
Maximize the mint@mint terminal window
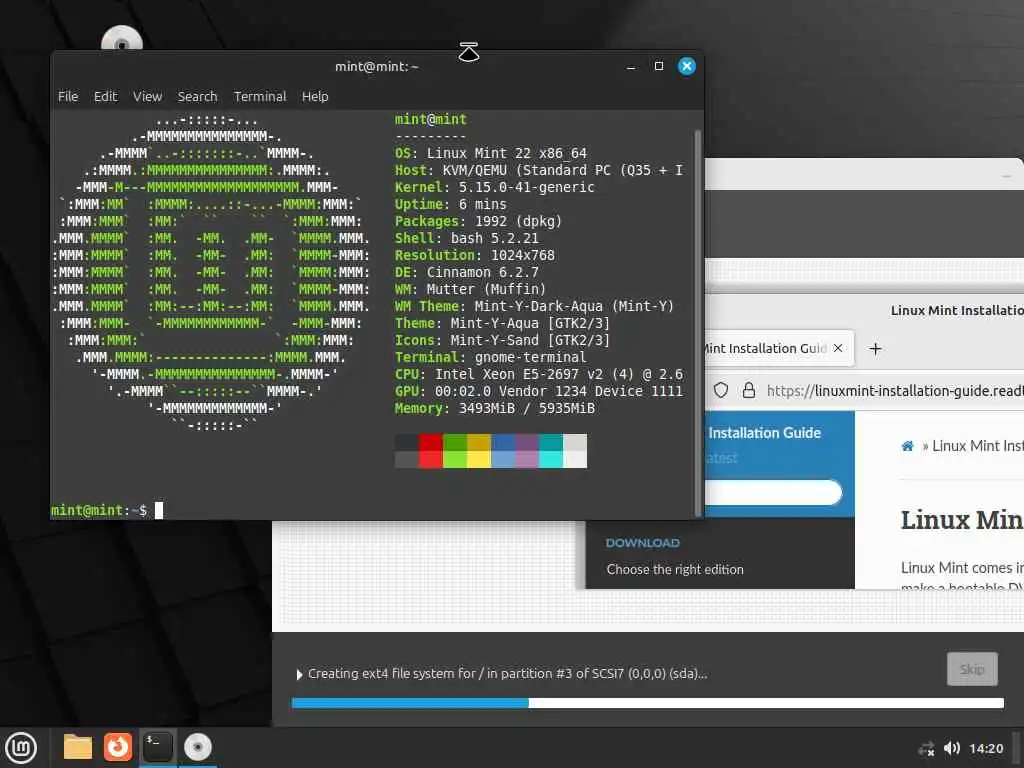pyautogui.click(x=659, y=67)
